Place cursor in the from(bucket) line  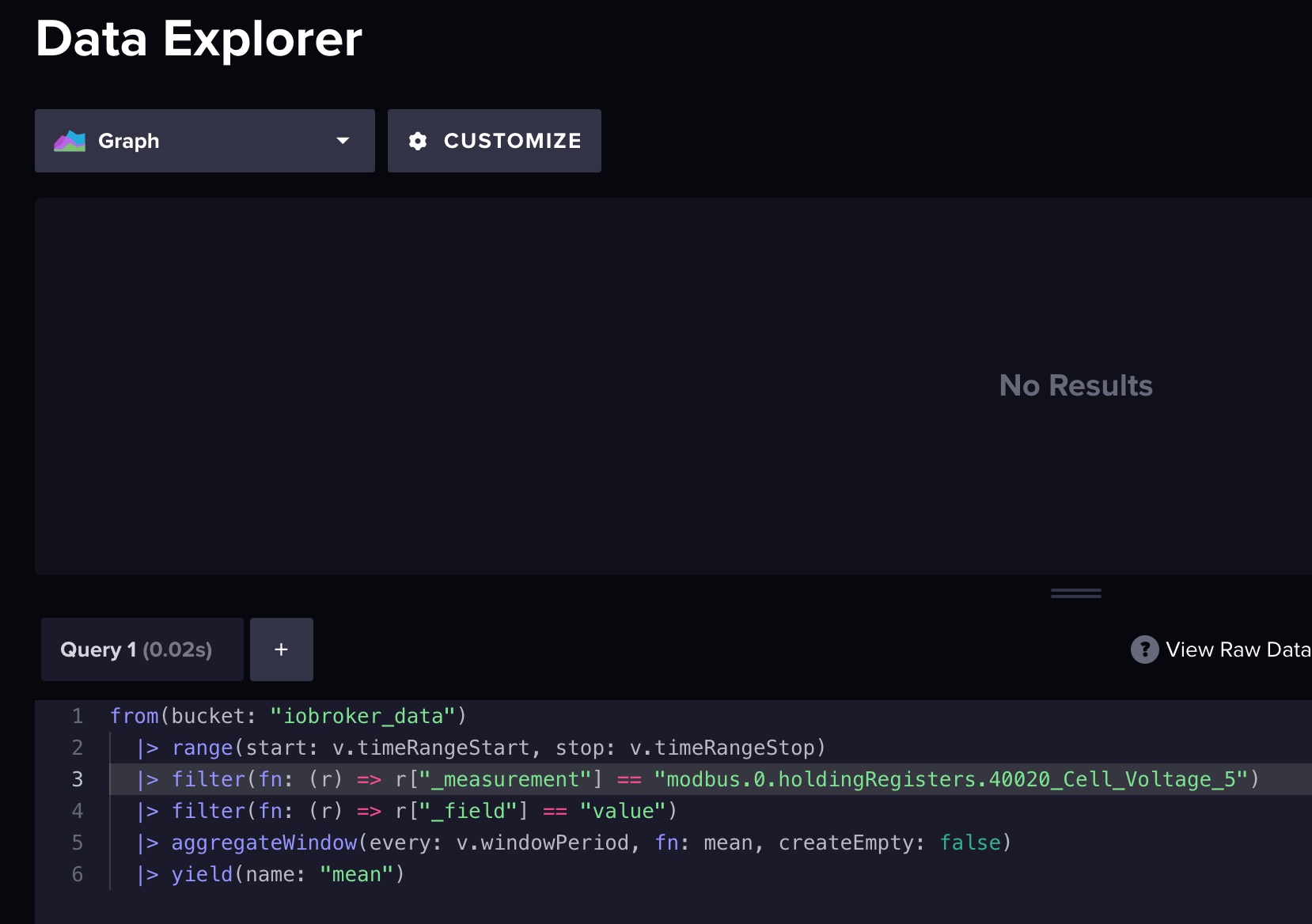[x=288, y=716]
